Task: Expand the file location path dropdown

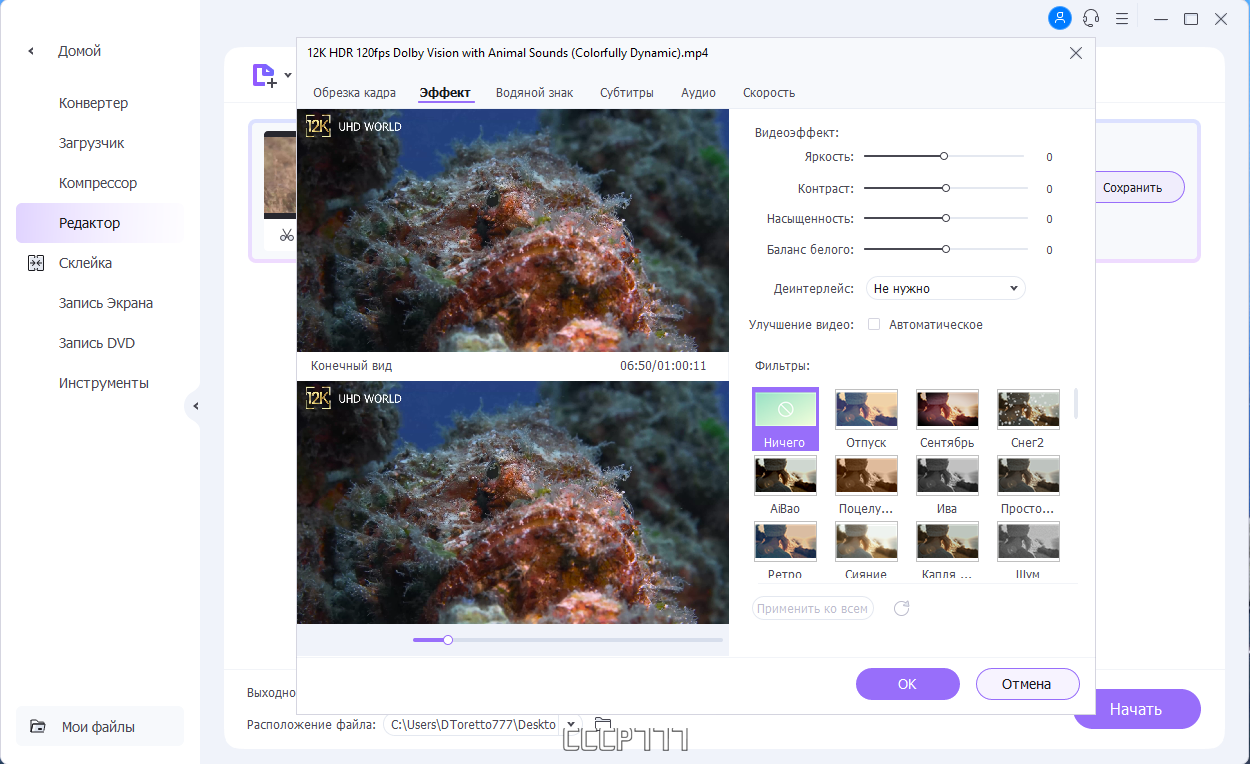Action: pyautogui.click(x=571, y=724)
